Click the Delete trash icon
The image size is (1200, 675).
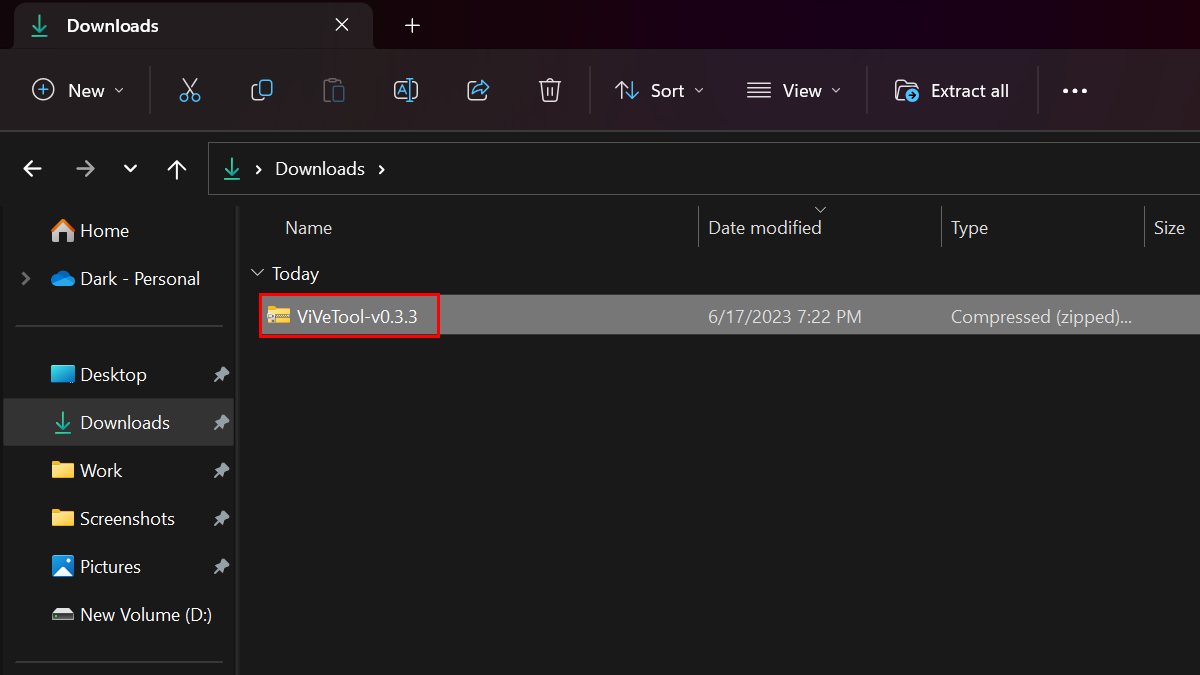(550, 90)
